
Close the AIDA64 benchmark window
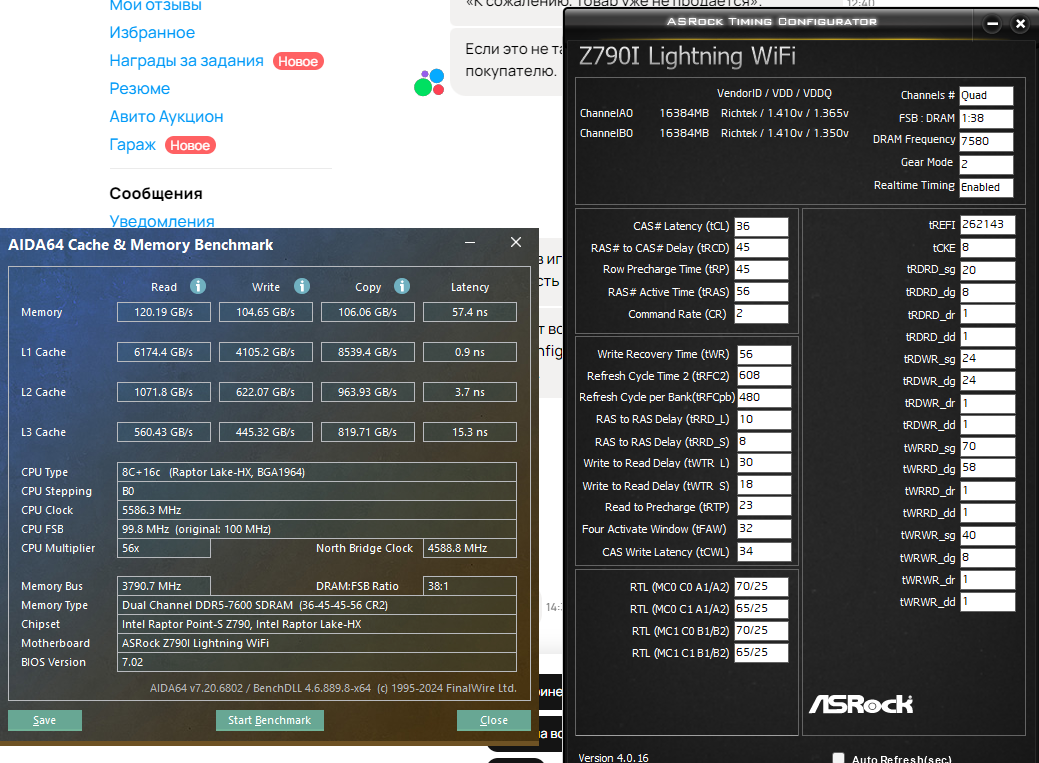pyautogui.click(x=516, y=243)
